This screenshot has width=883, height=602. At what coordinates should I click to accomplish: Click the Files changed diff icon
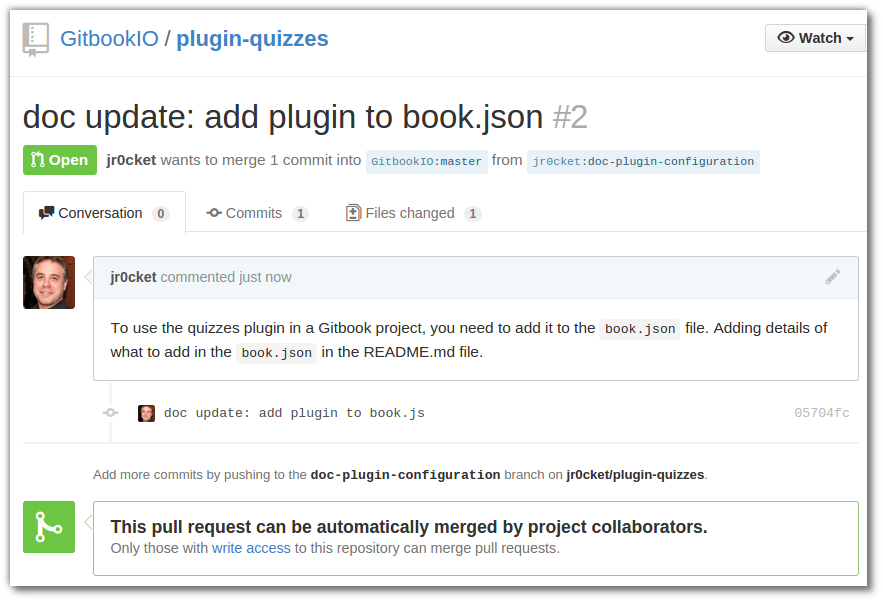point(353,213)
